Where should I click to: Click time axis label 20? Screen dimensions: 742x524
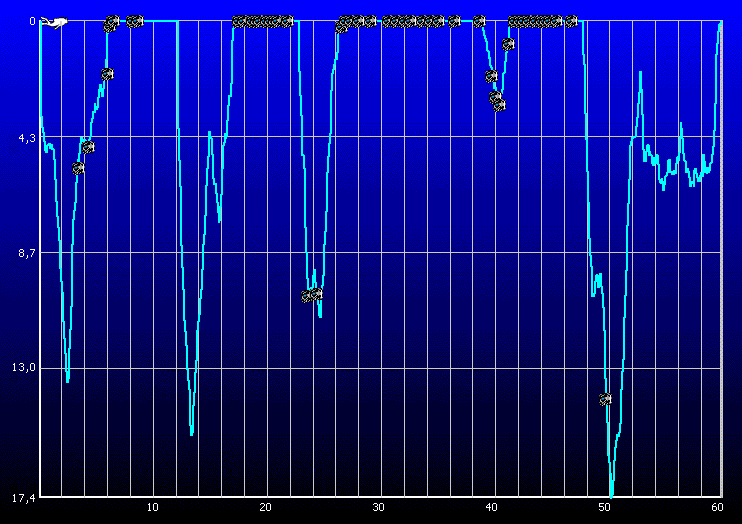click(x=265, y=507)
